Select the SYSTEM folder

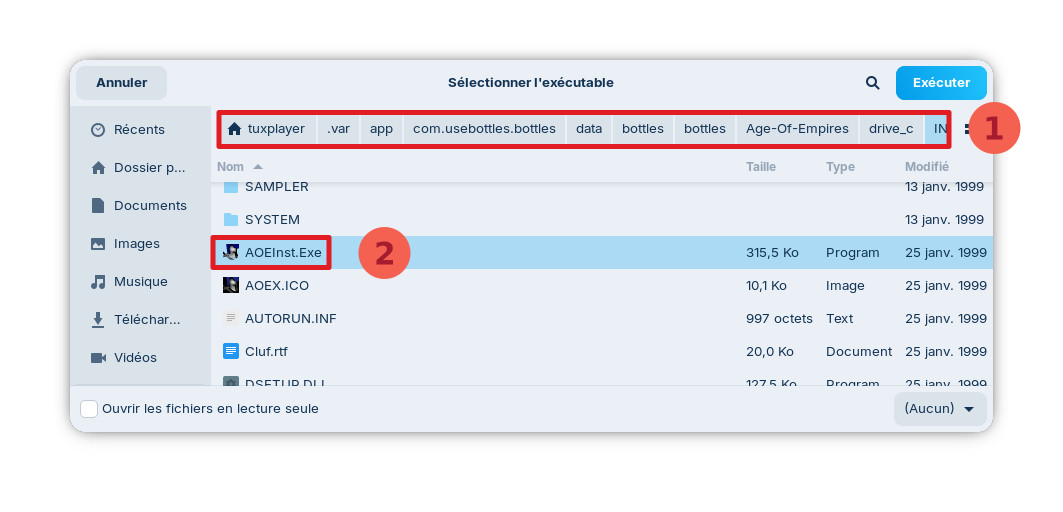272,220
